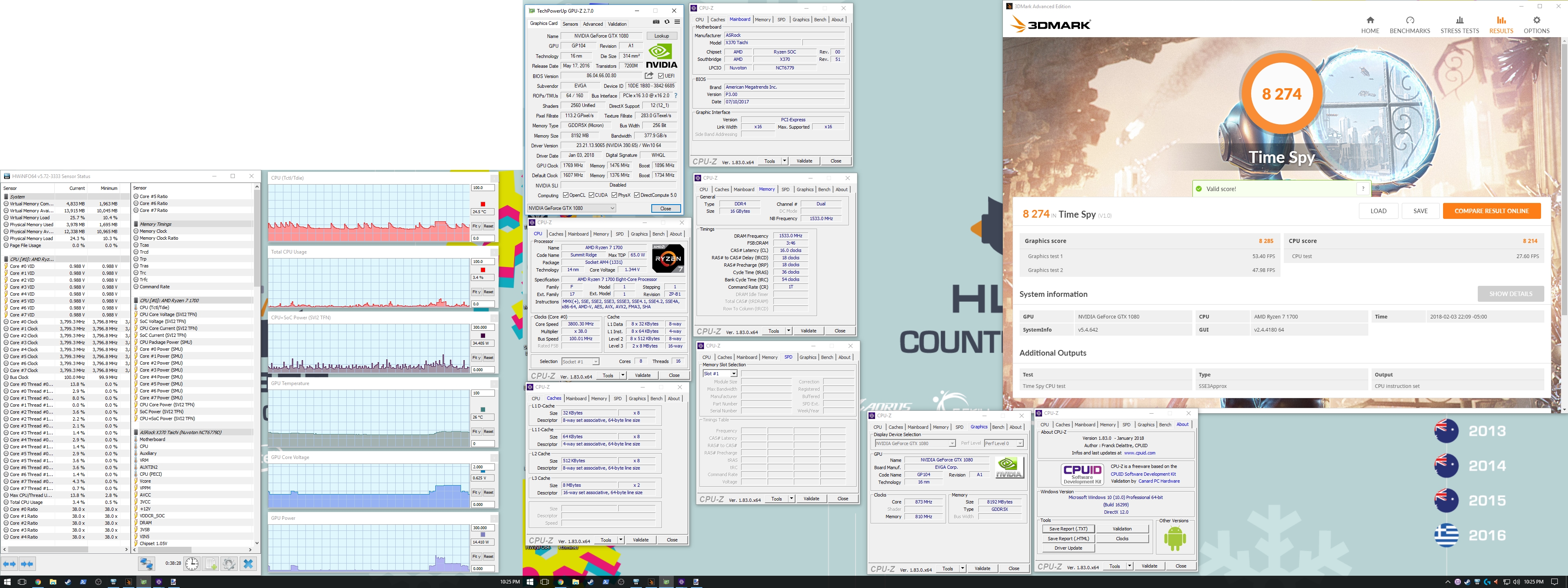The image size is (1568, 588).
Task: Open HWiNFO sensor settings gear
Action: (x=229, y=563)
